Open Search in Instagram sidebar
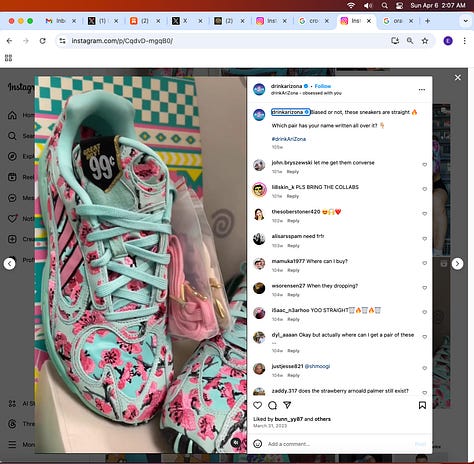 click(x=12, y=136)
